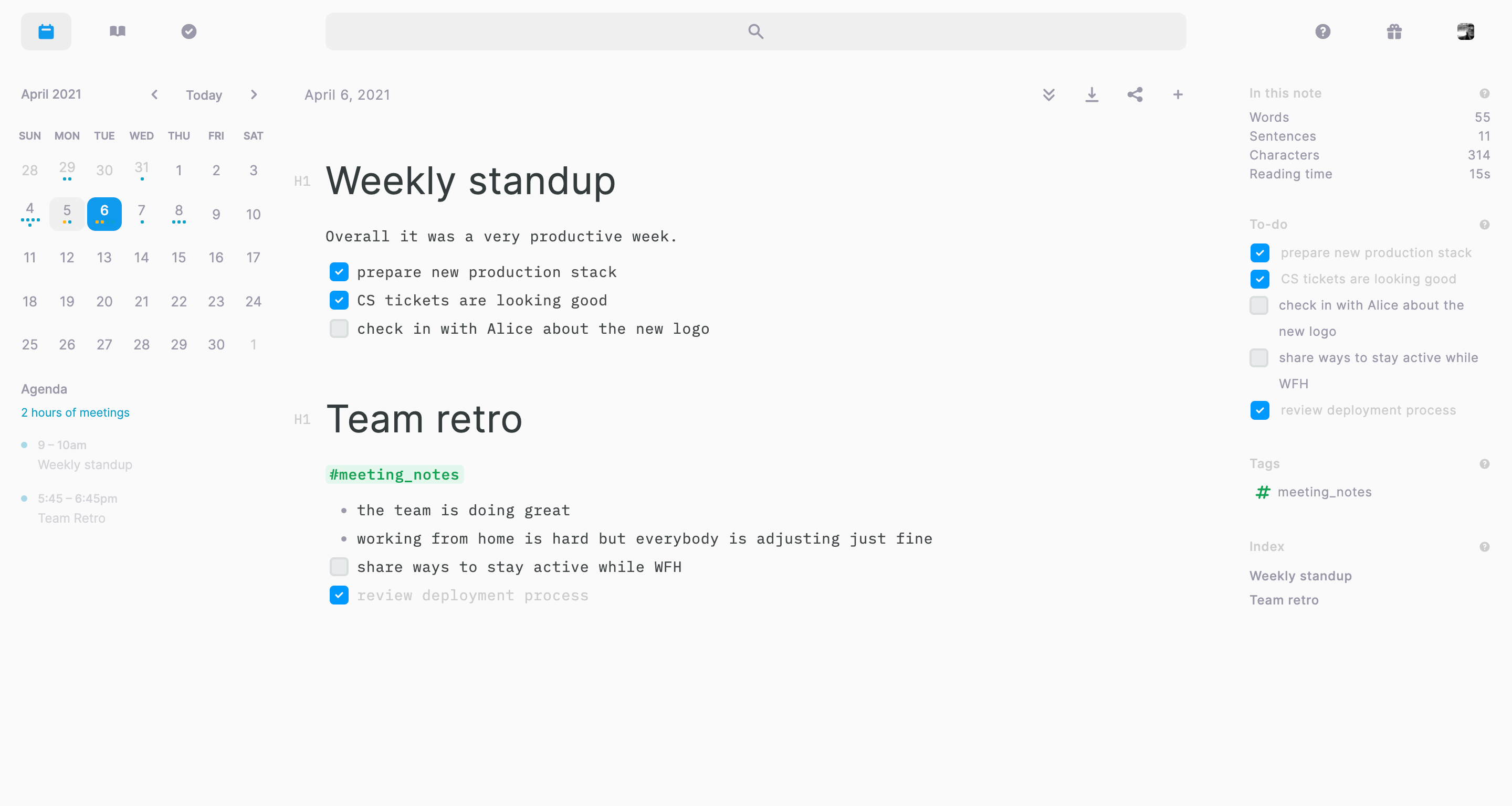Click the share note icon
Image resolution: width=1512 pixels, height=806 pixels.
1135,94
